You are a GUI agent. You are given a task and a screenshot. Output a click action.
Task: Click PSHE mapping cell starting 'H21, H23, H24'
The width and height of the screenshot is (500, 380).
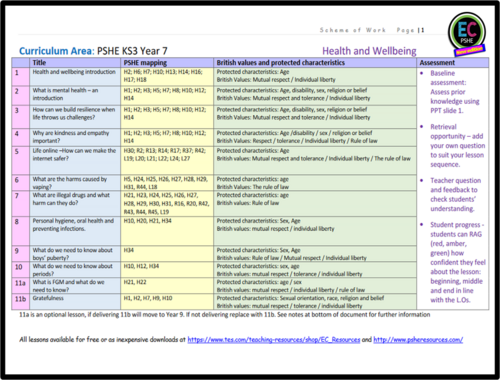click(x=167, y=203)
